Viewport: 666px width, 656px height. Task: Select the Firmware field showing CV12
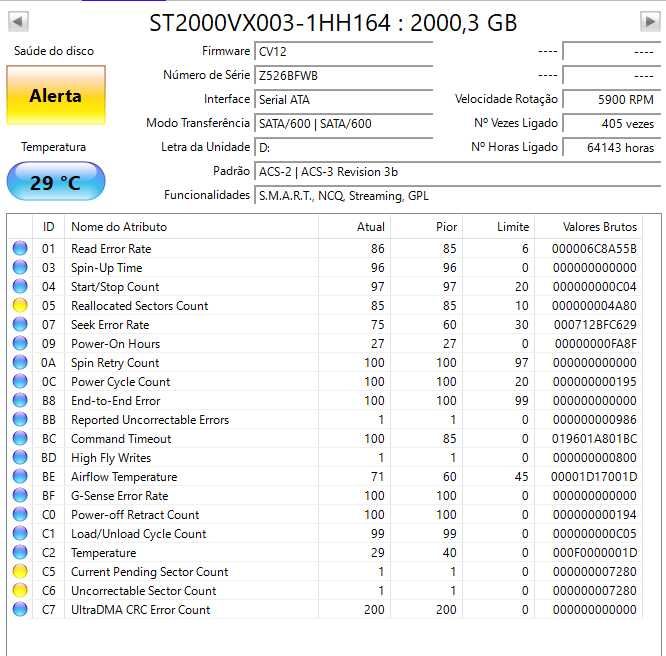(343, 51)
